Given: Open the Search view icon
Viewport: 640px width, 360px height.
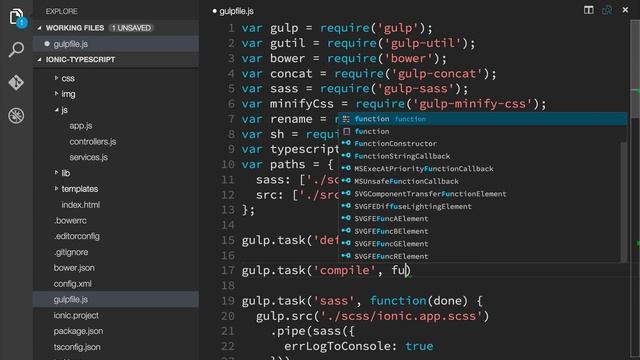Looking at the screenshot, I should coord(16,49).
